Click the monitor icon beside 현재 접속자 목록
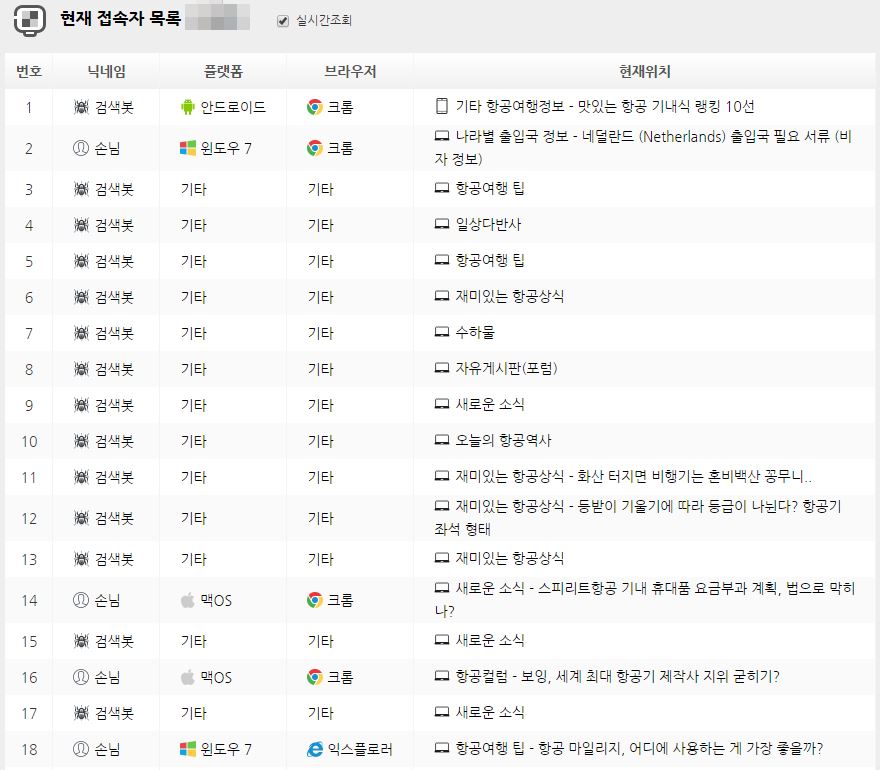The height and width of the screenshot is (770, 880). 30,20
